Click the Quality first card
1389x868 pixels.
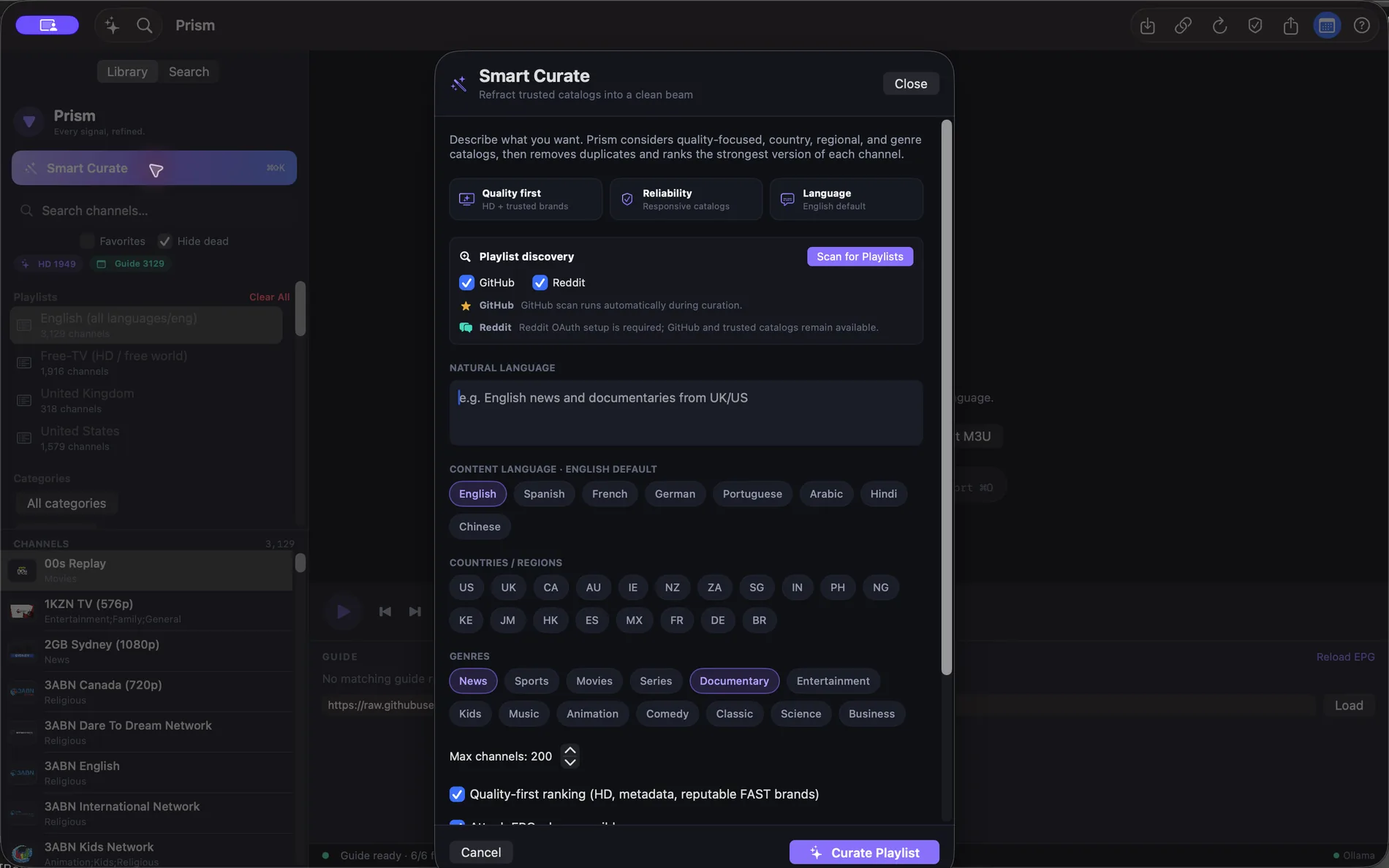(526, 199)
